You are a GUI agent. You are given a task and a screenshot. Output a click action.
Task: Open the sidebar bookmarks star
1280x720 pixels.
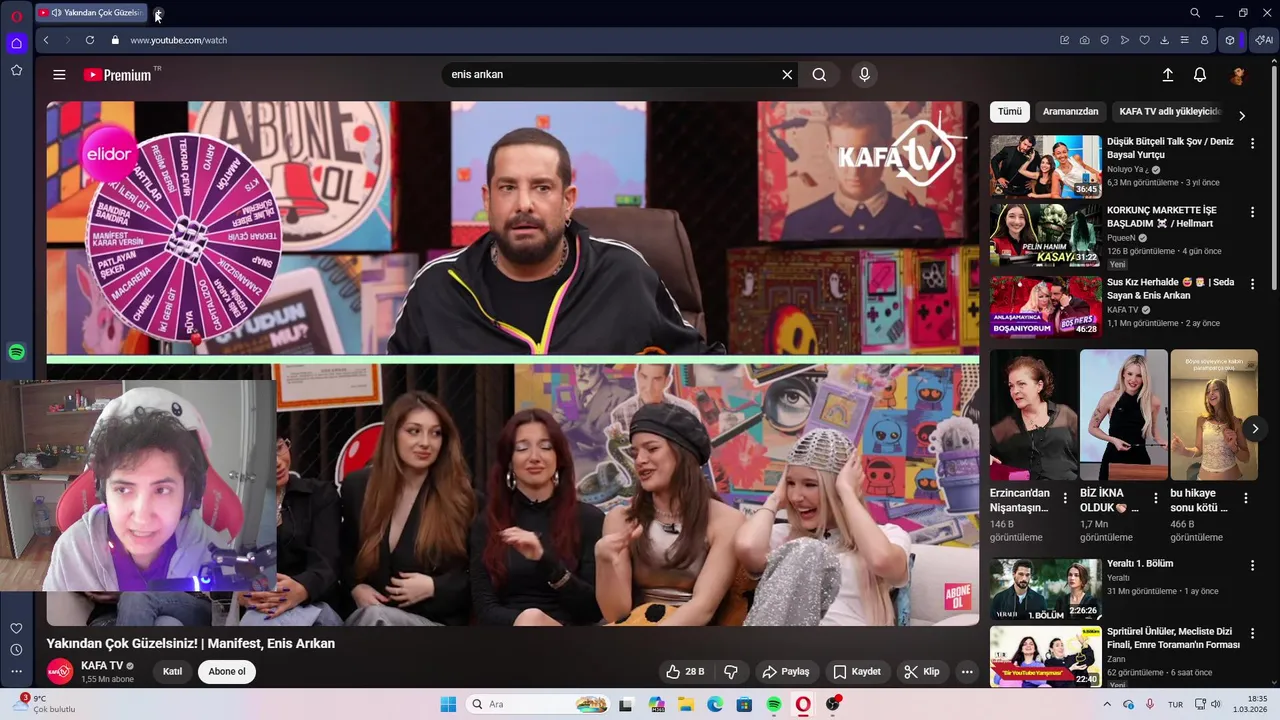click(x=16, y=70)
